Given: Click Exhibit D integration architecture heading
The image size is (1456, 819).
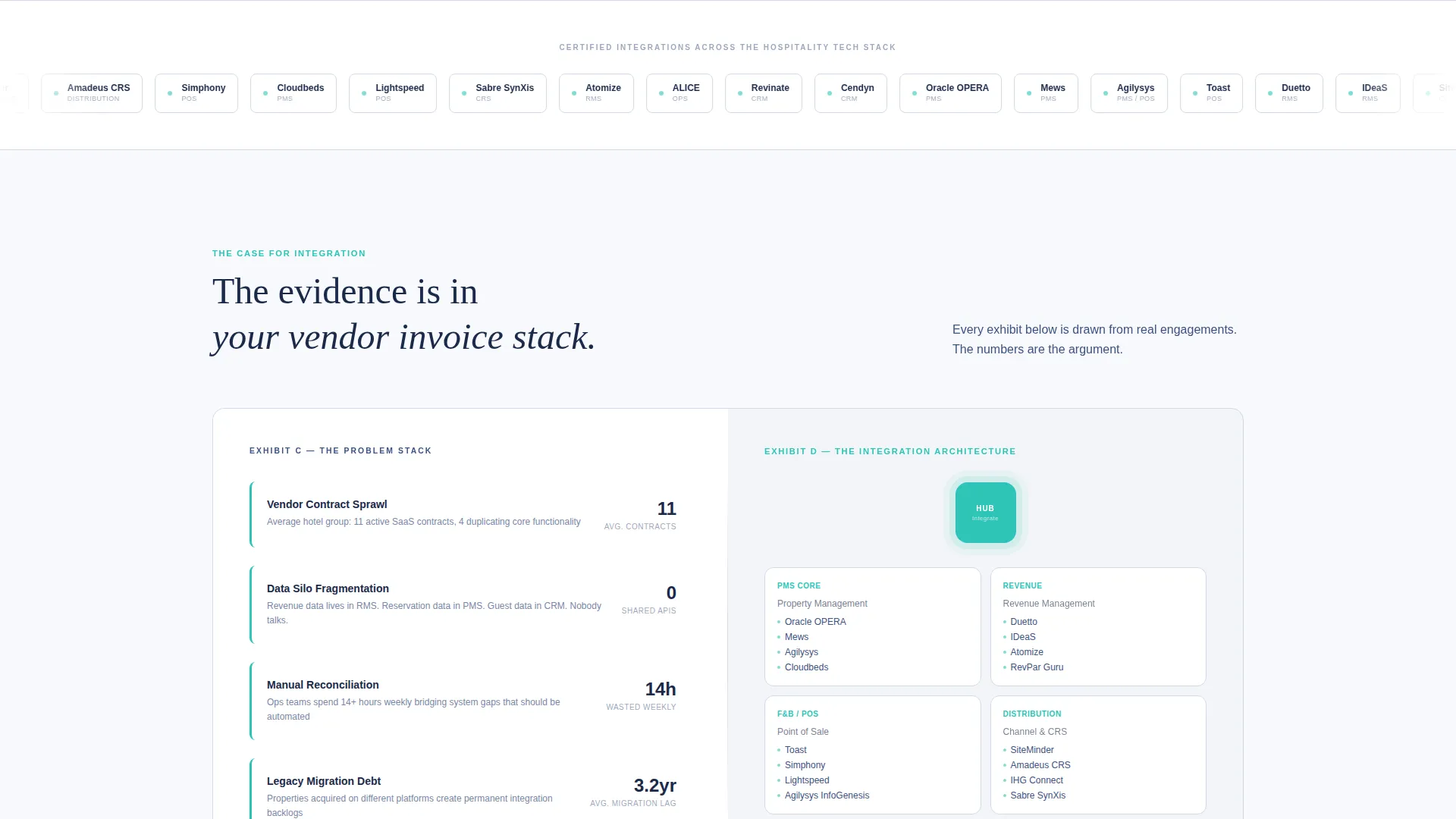Looking at the screenshot, I should coord(890,451).
